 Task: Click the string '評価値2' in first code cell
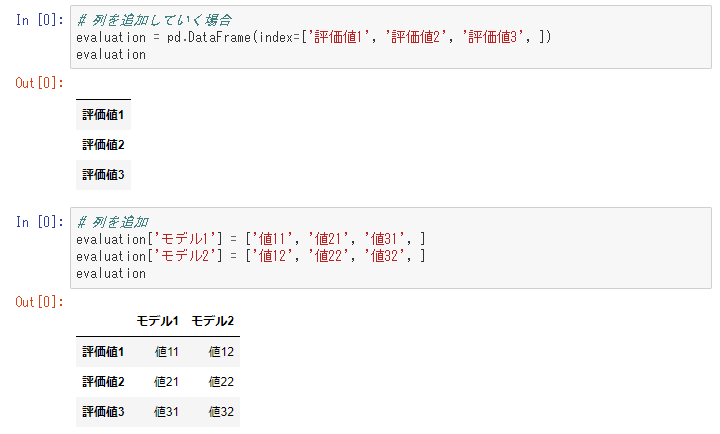[416, 37]
